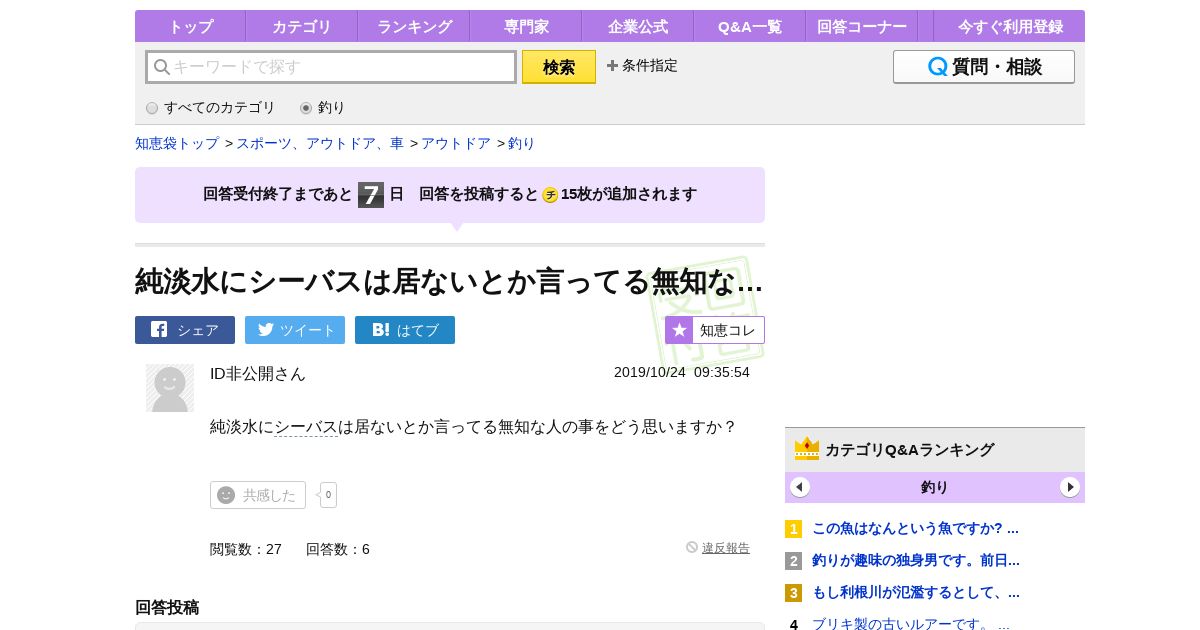Click the 共感した count bubble
Viewport: 1200px width, 630px height.
click(328, 495)
